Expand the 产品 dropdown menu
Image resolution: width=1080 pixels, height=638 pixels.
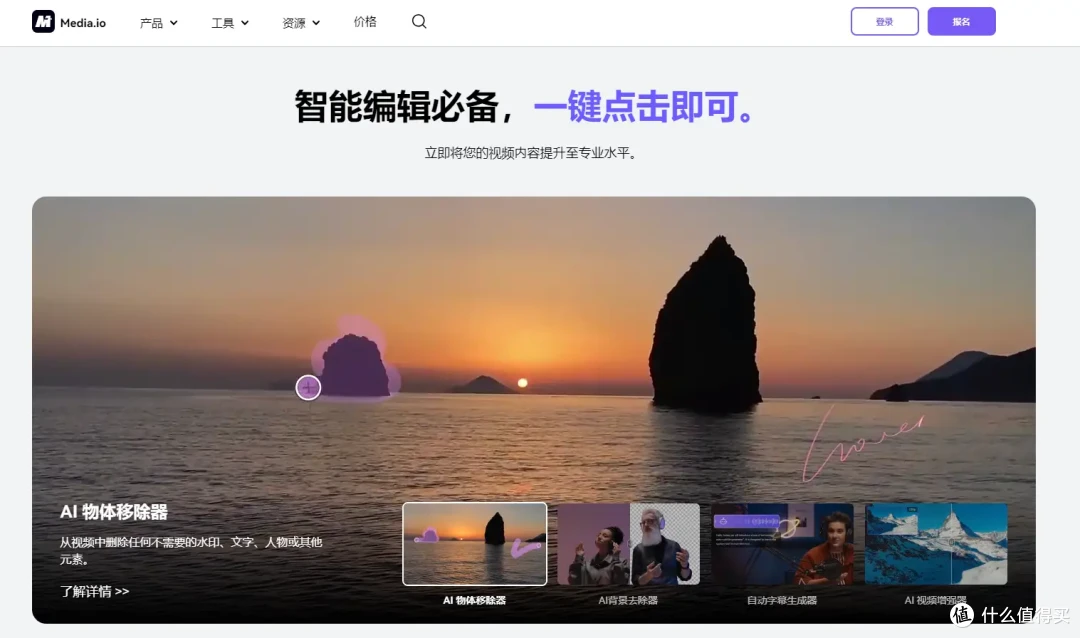point(158,22)
